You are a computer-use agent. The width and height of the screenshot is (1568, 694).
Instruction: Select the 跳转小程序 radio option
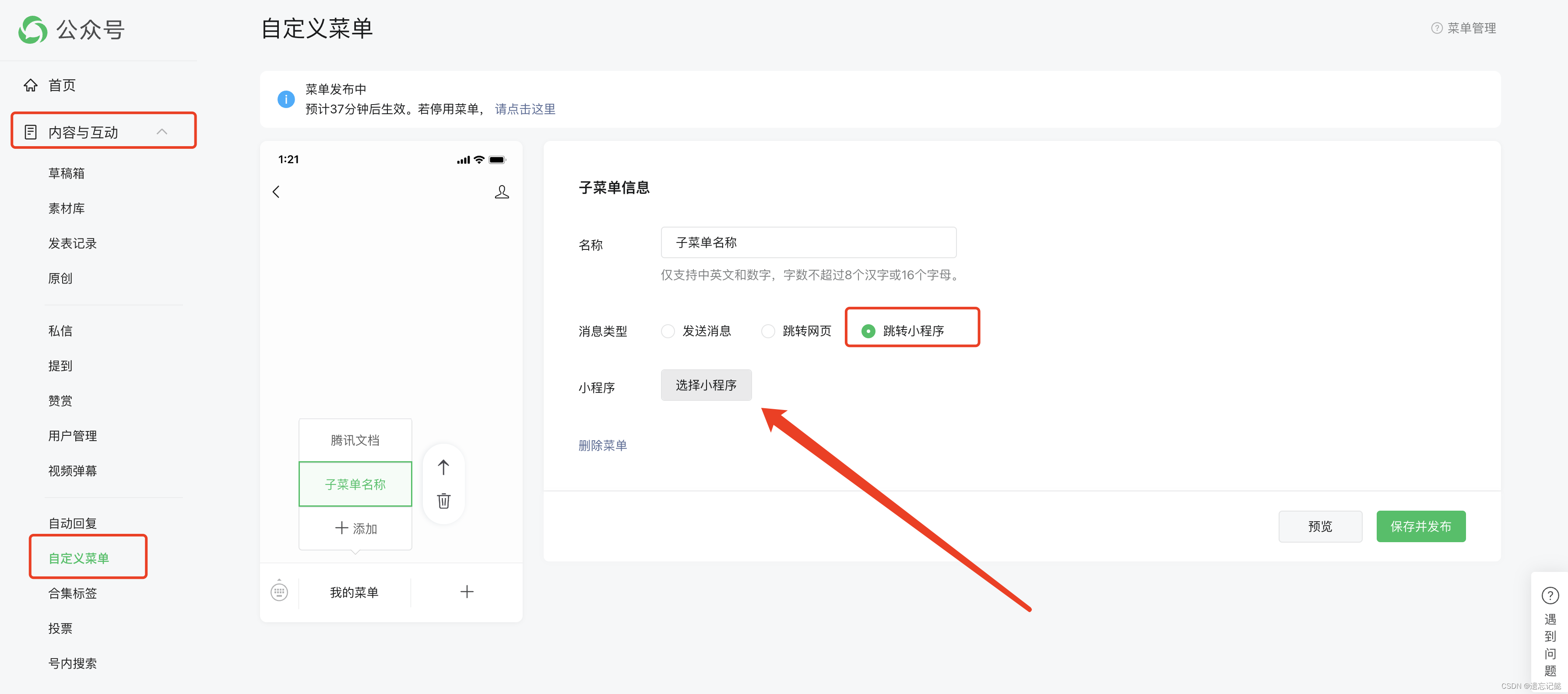coord(868,332)
